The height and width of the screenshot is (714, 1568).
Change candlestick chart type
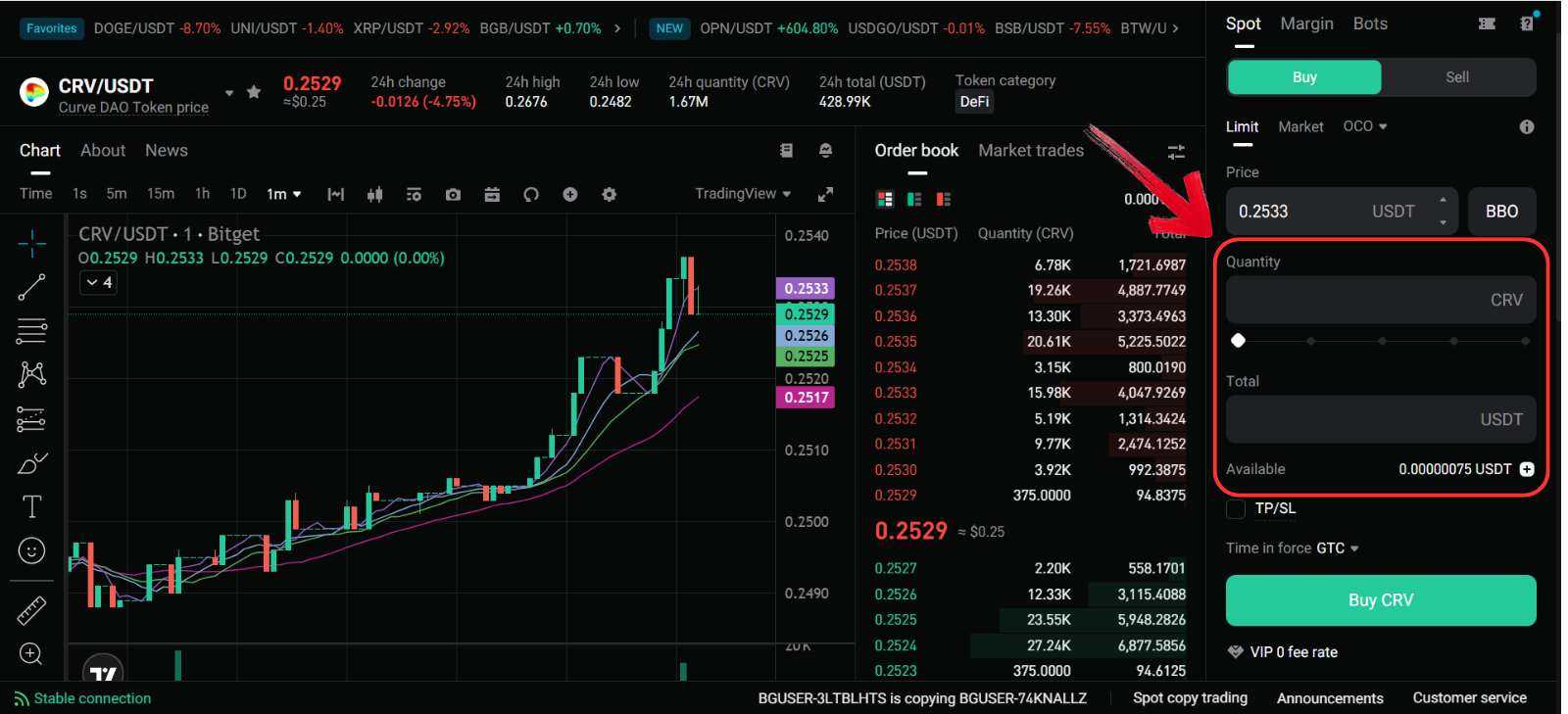click(374, 195)
